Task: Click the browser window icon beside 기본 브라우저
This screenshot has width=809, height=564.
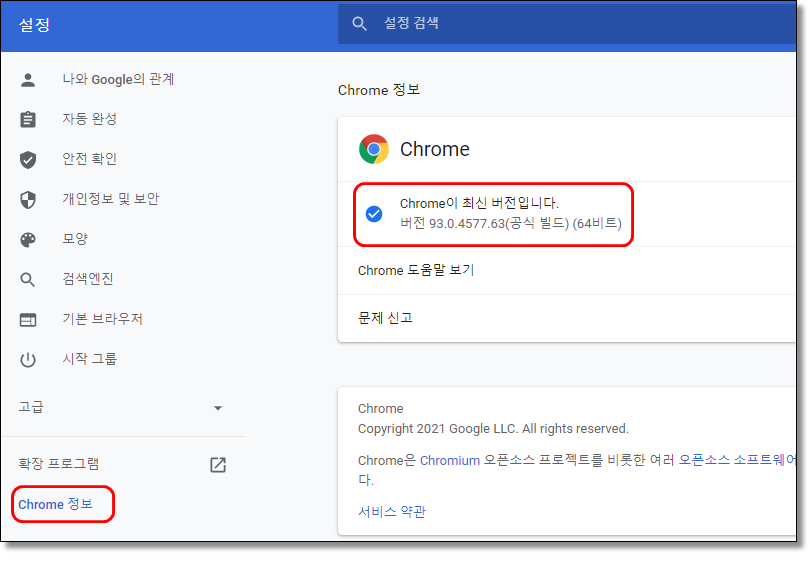Action: [28, 320]
